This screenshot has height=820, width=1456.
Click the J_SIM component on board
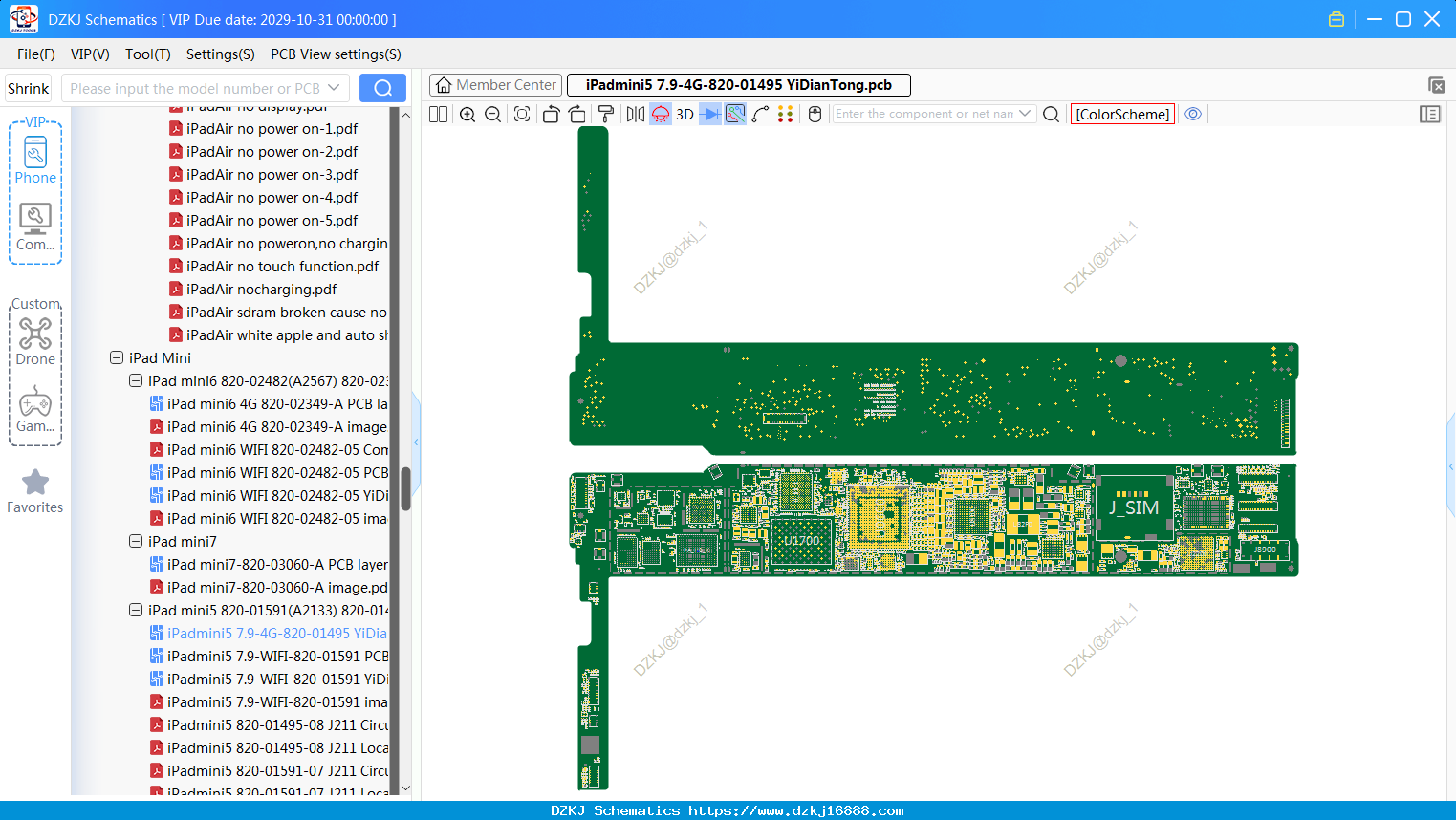1134,507
